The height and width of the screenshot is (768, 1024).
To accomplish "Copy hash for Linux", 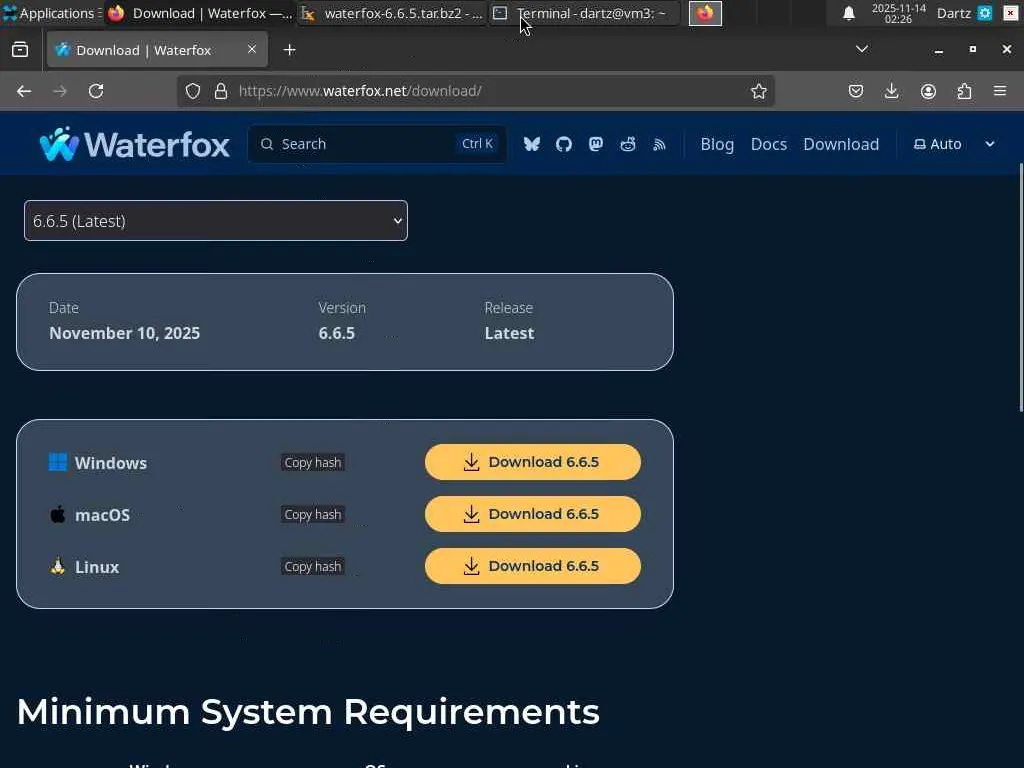I will coord(313,567).
